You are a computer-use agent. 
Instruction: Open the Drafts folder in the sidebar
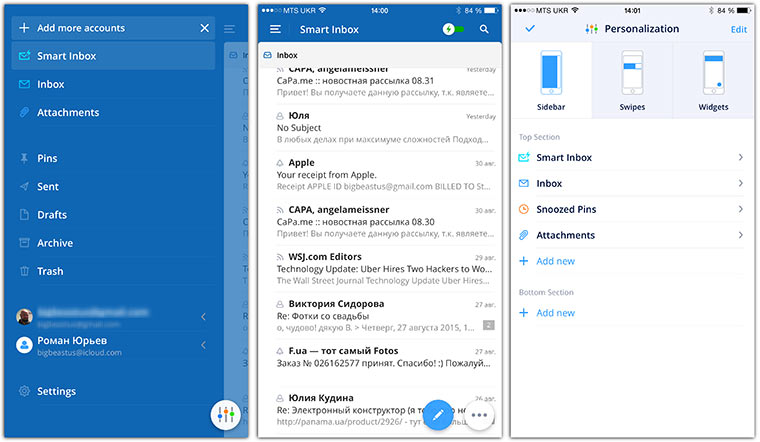click(x=113, y=215)
